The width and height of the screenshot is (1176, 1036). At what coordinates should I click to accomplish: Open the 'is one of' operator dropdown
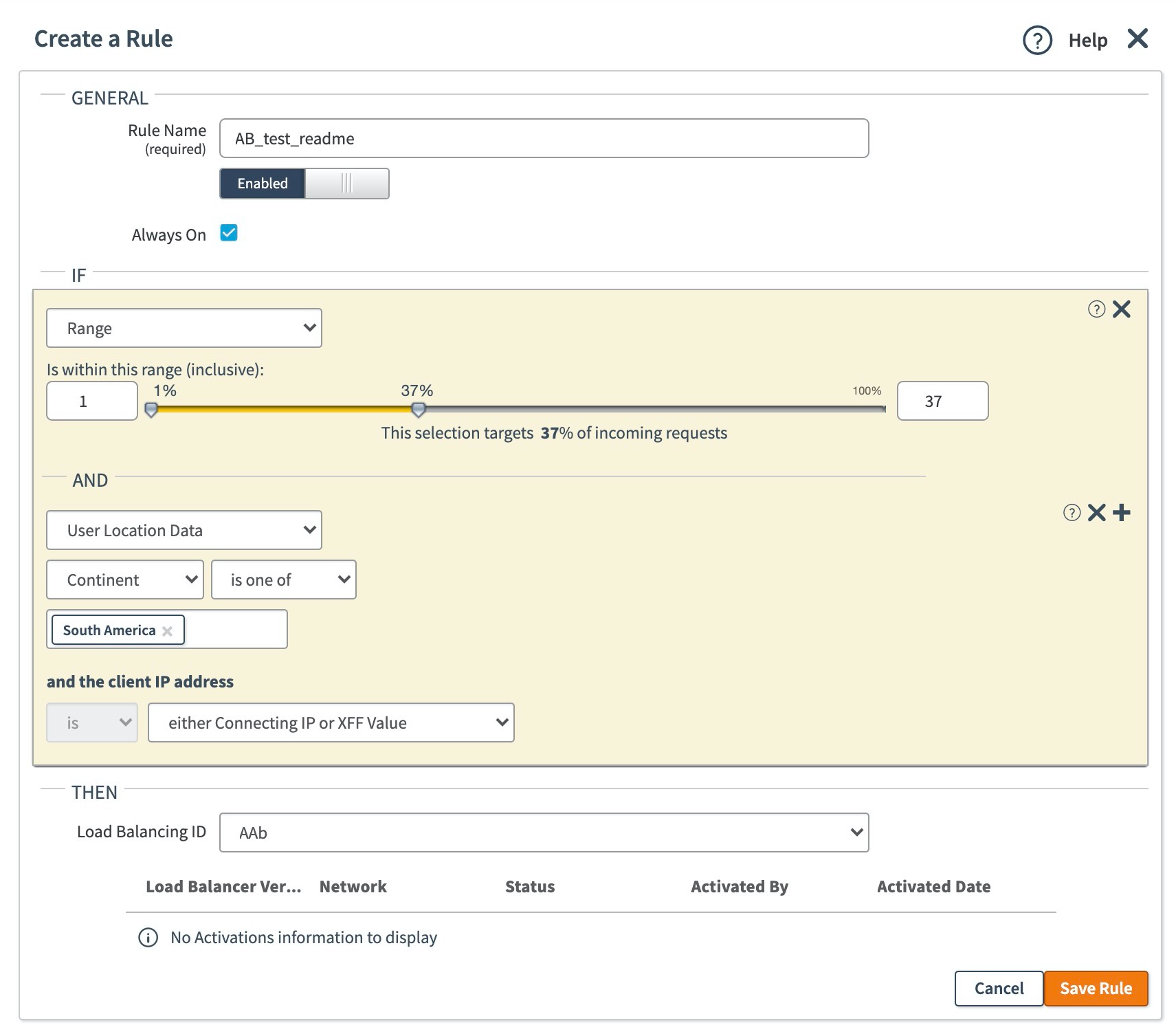283,580
